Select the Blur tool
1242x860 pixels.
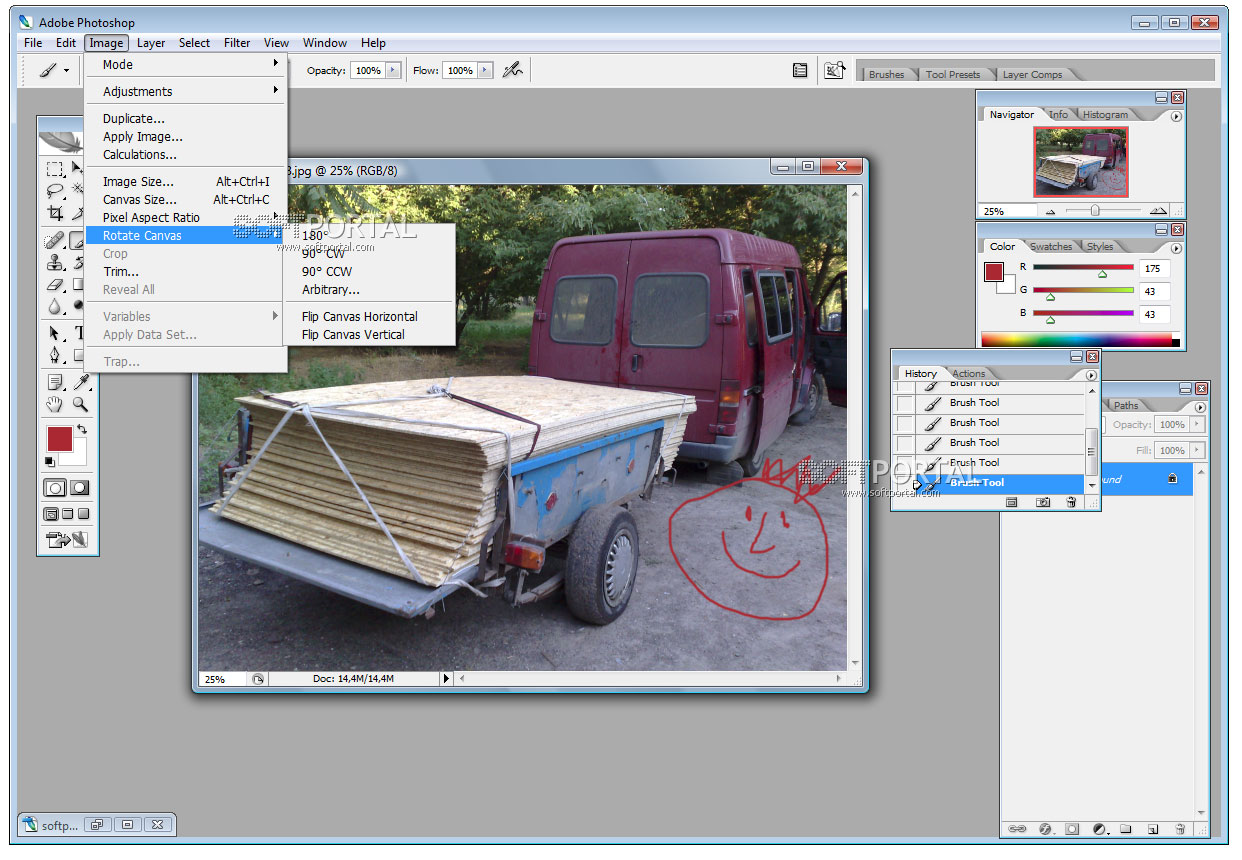coord(56,307)
